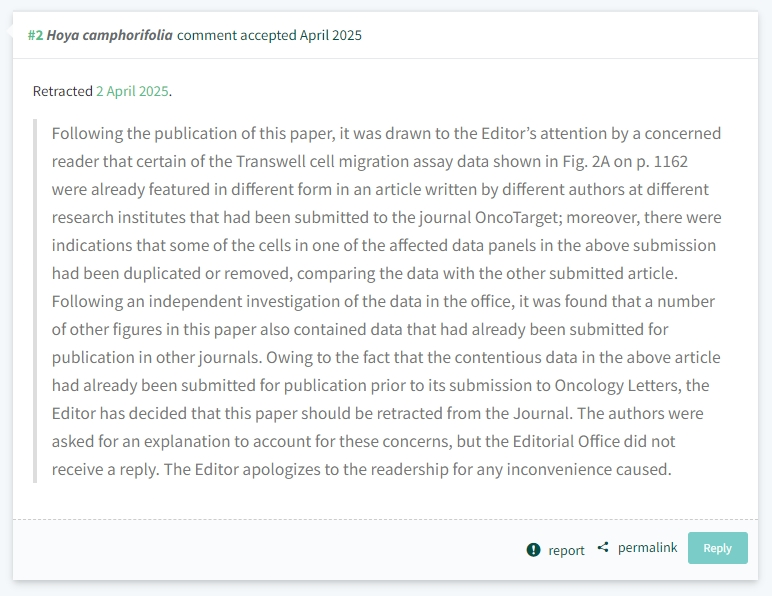The height and width of the screenshot is (596, 772).
Task: Click the report text link
Action: point(566,550)
